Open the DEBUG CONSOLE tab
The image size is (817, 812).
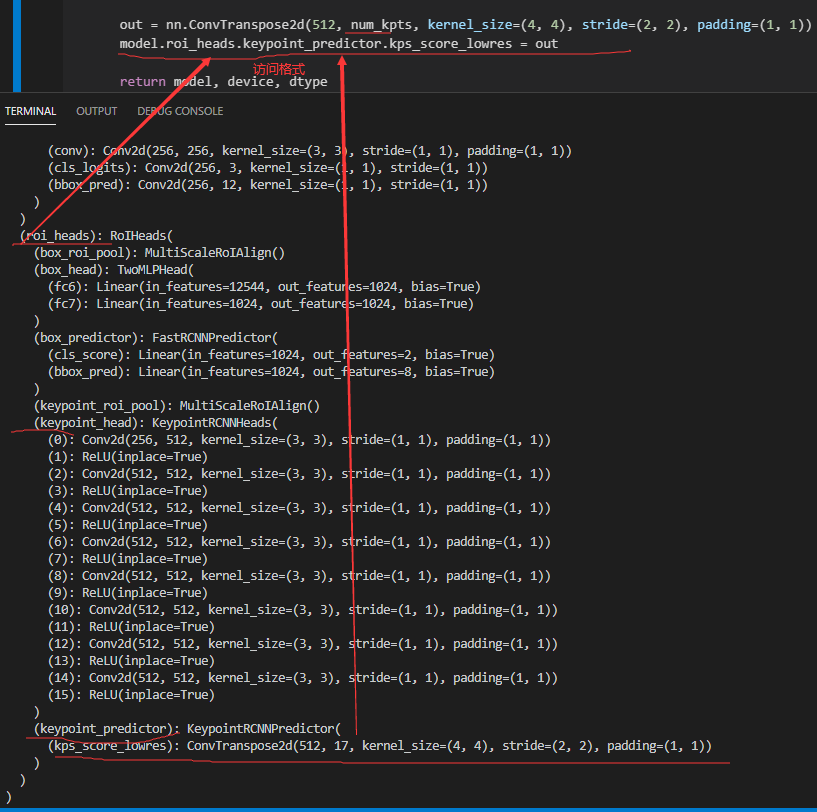[x=180, y=111]
